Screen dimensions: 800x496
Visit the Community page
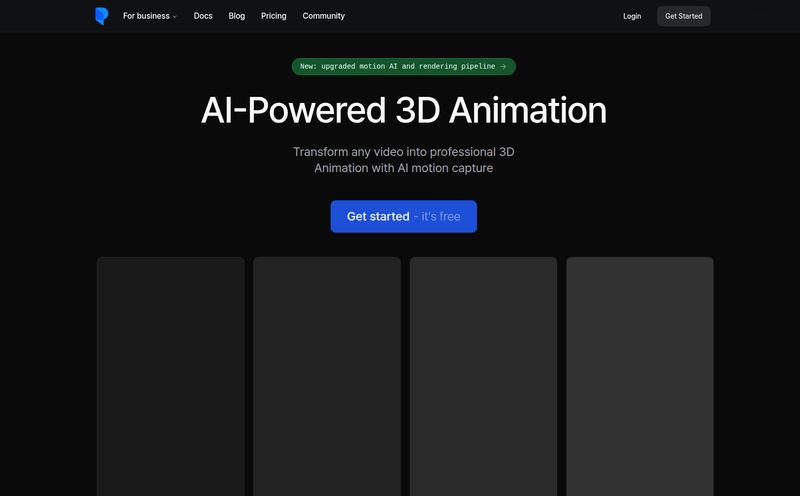pos(323,16)
